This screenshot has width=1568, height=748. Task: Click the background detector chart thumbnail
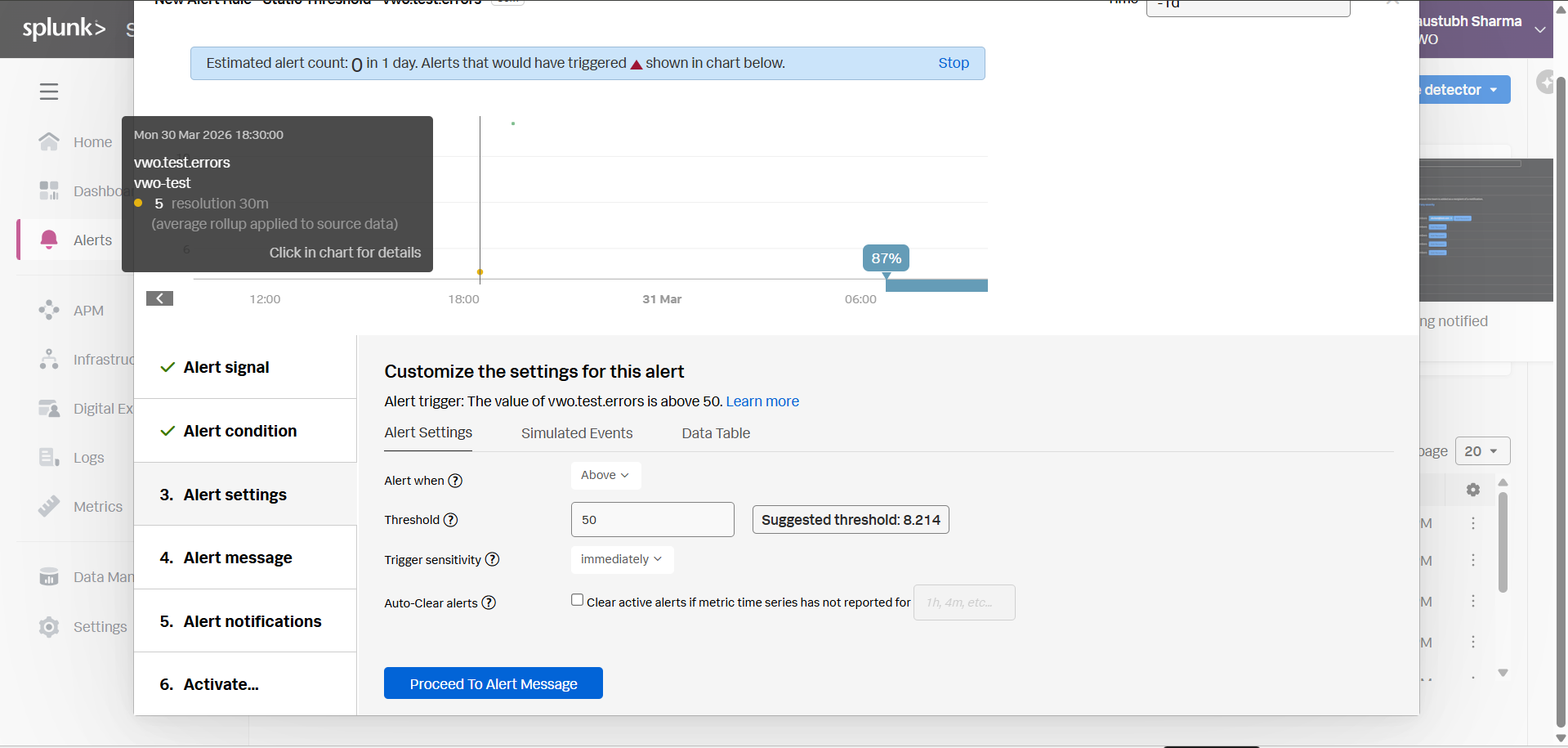(1486, 230)
